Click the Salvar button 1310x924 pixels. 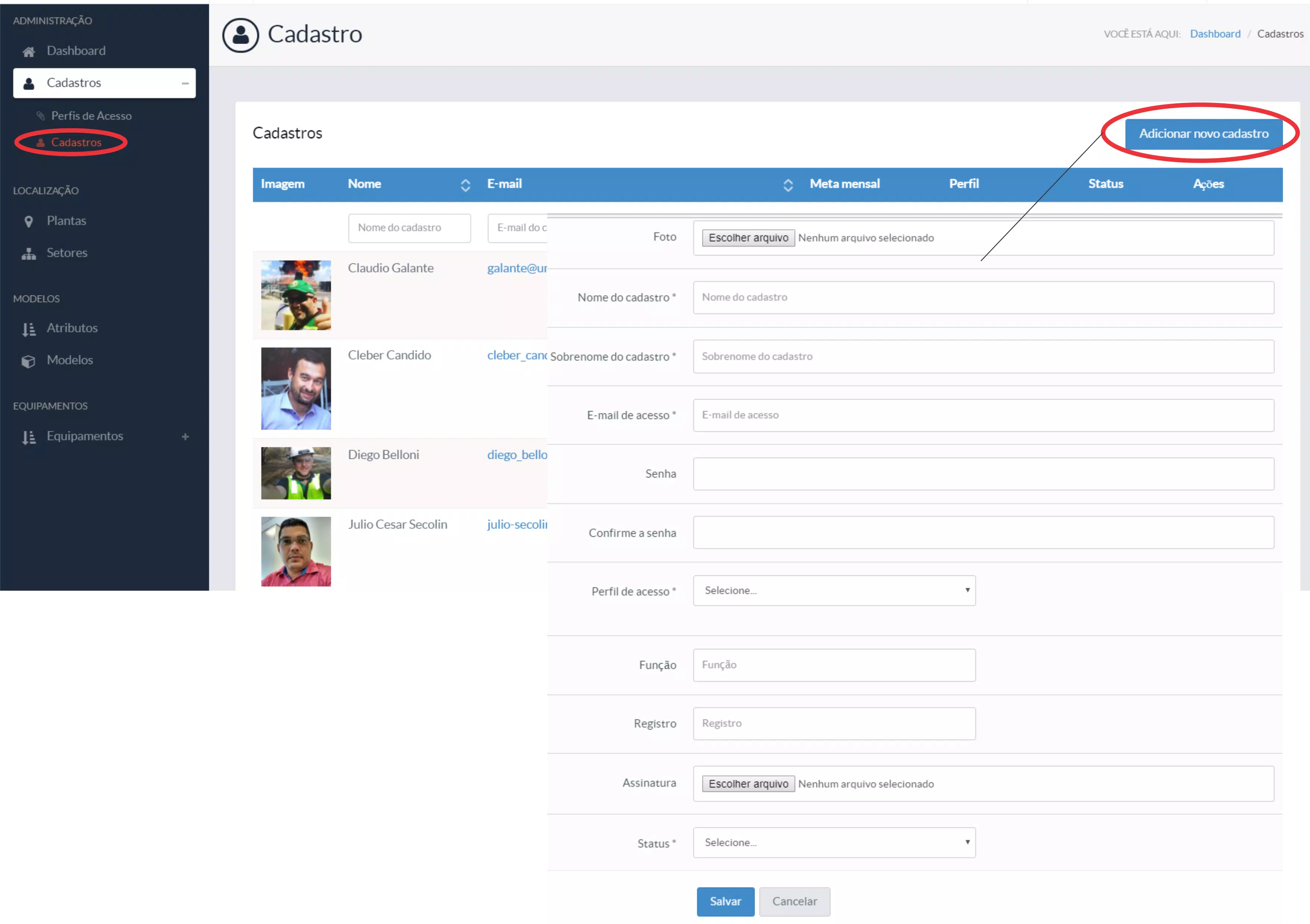(x=725, y=901)
